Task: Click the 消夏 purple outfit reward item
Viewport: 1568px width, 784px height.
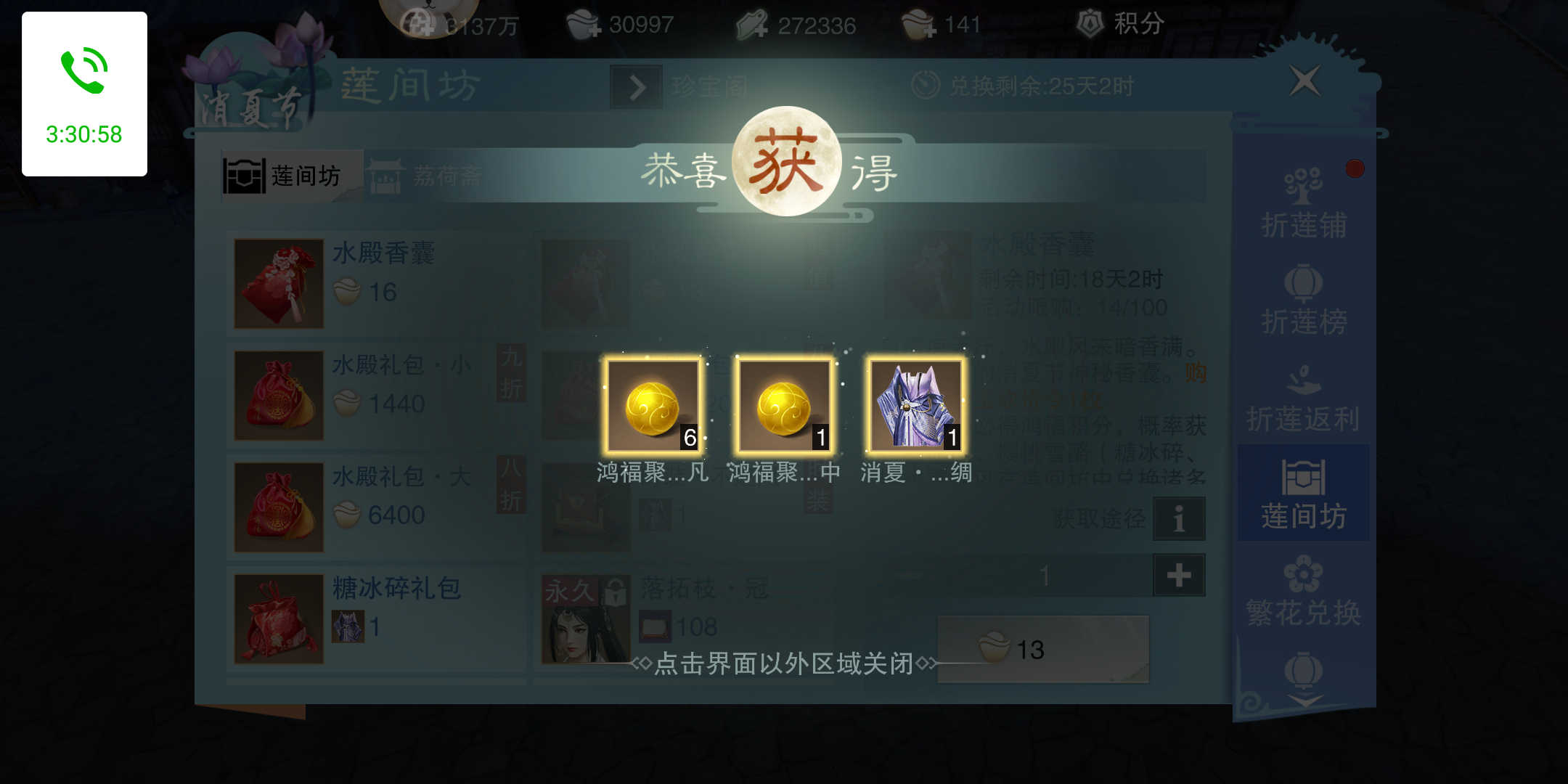Action: [915, 406]
